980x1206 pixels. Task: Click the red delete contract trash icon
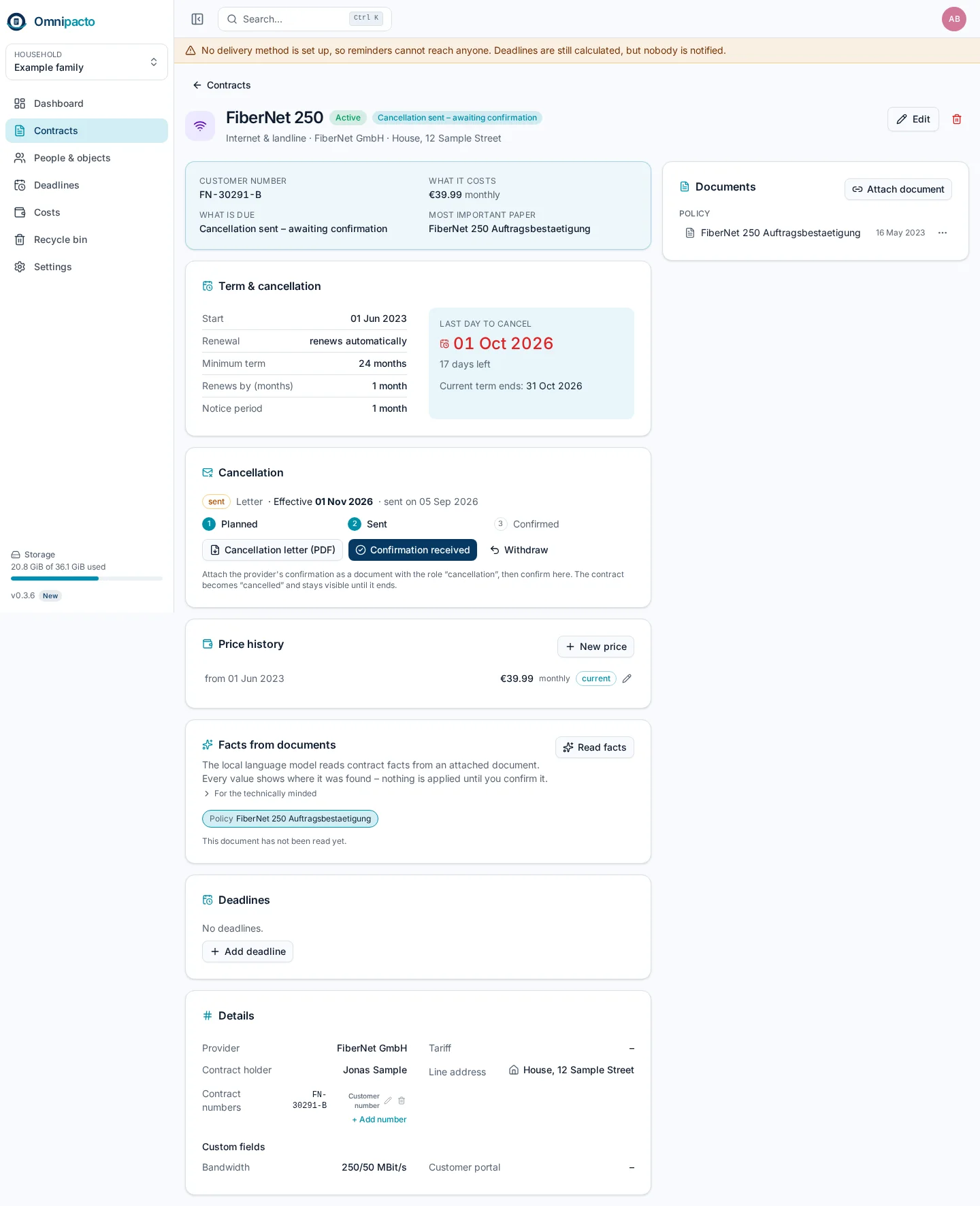point(957,119)
